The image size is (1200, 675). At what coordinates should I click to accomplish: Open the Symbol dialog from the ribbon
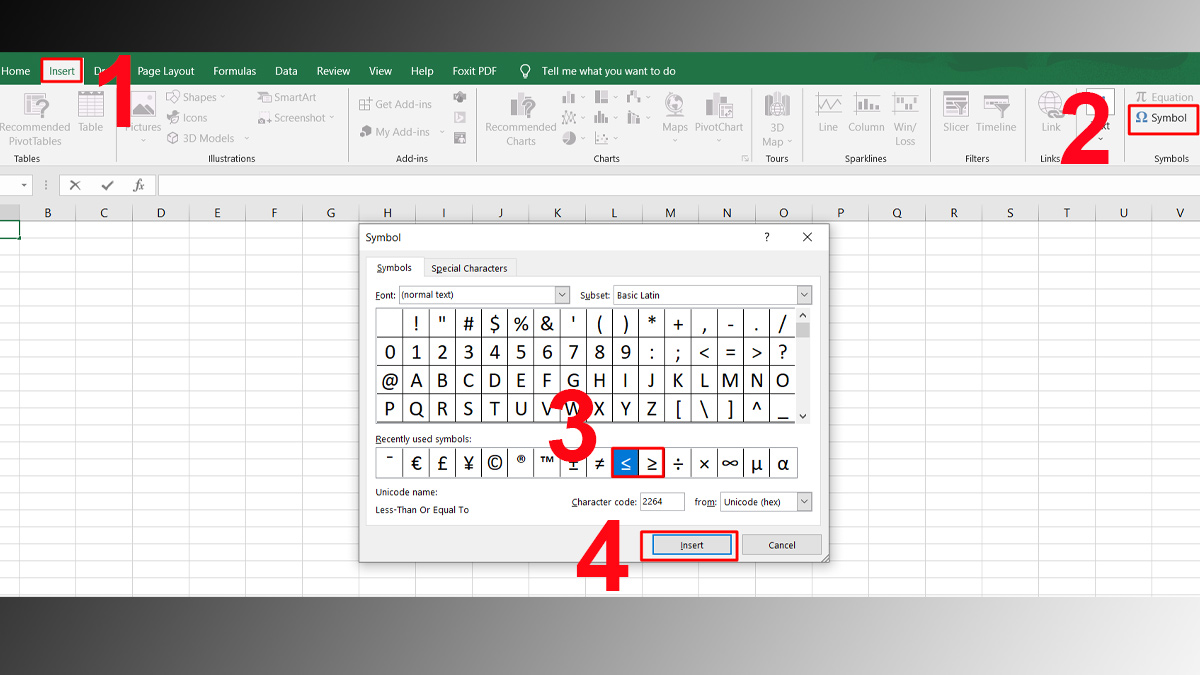1161,118
